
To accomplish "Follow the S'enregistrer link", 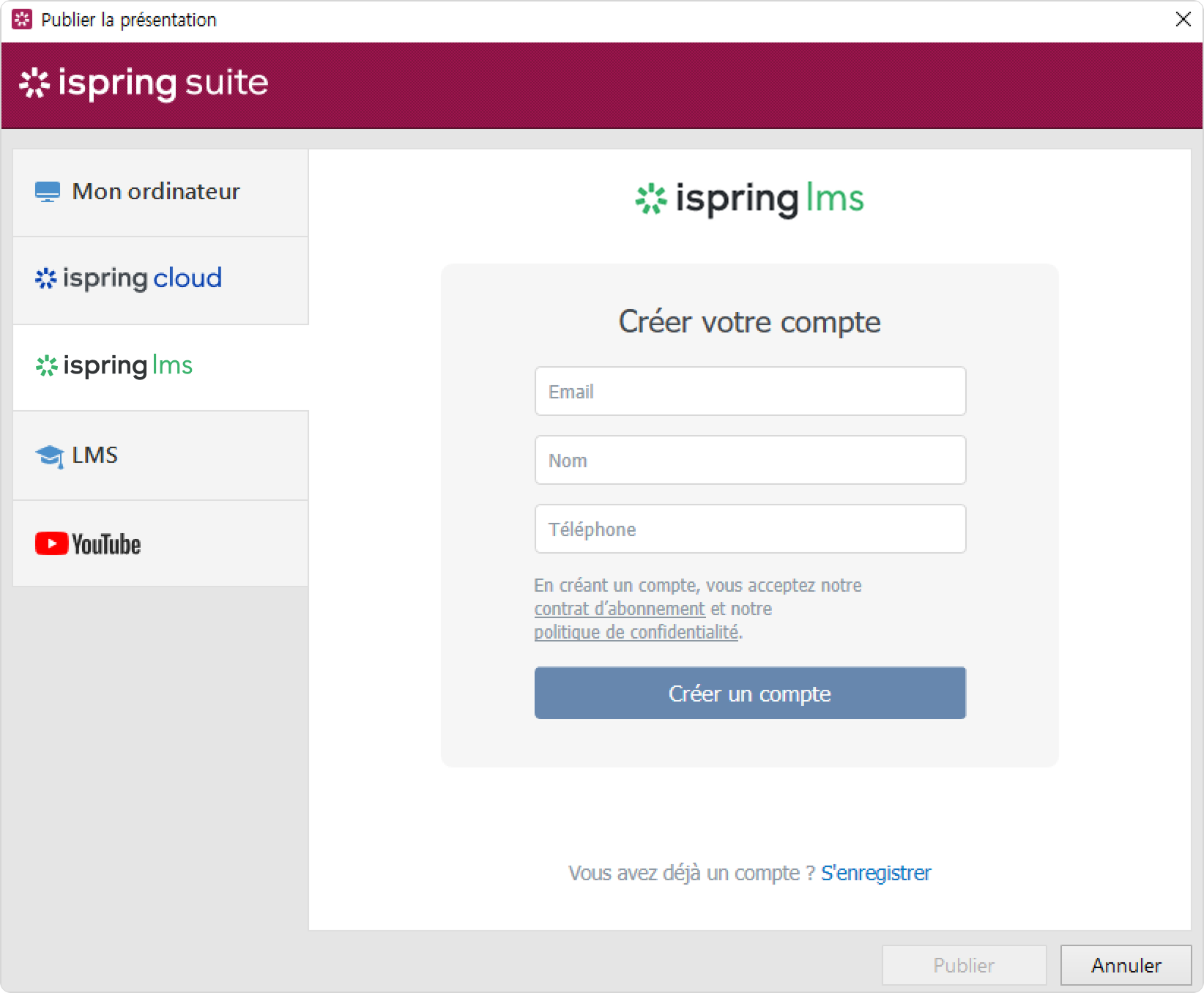I will pyautogui.click(x=876, y=873).
